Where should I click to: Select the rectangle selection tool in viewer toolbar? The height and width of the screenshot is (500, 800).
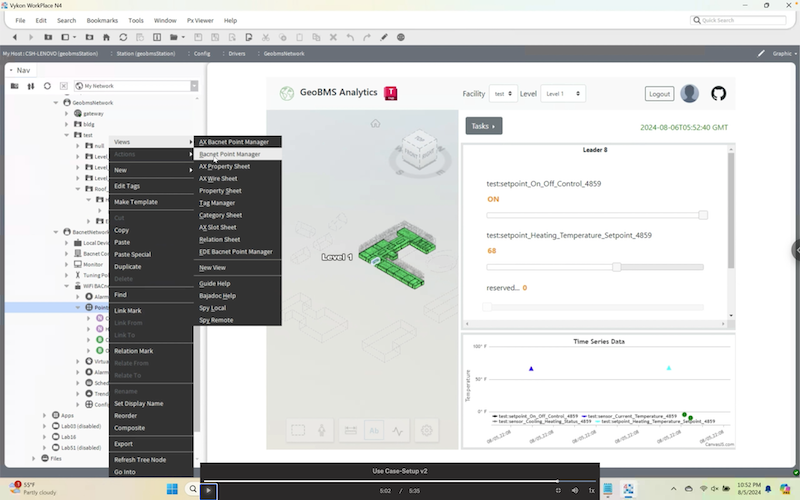[298, 431]
